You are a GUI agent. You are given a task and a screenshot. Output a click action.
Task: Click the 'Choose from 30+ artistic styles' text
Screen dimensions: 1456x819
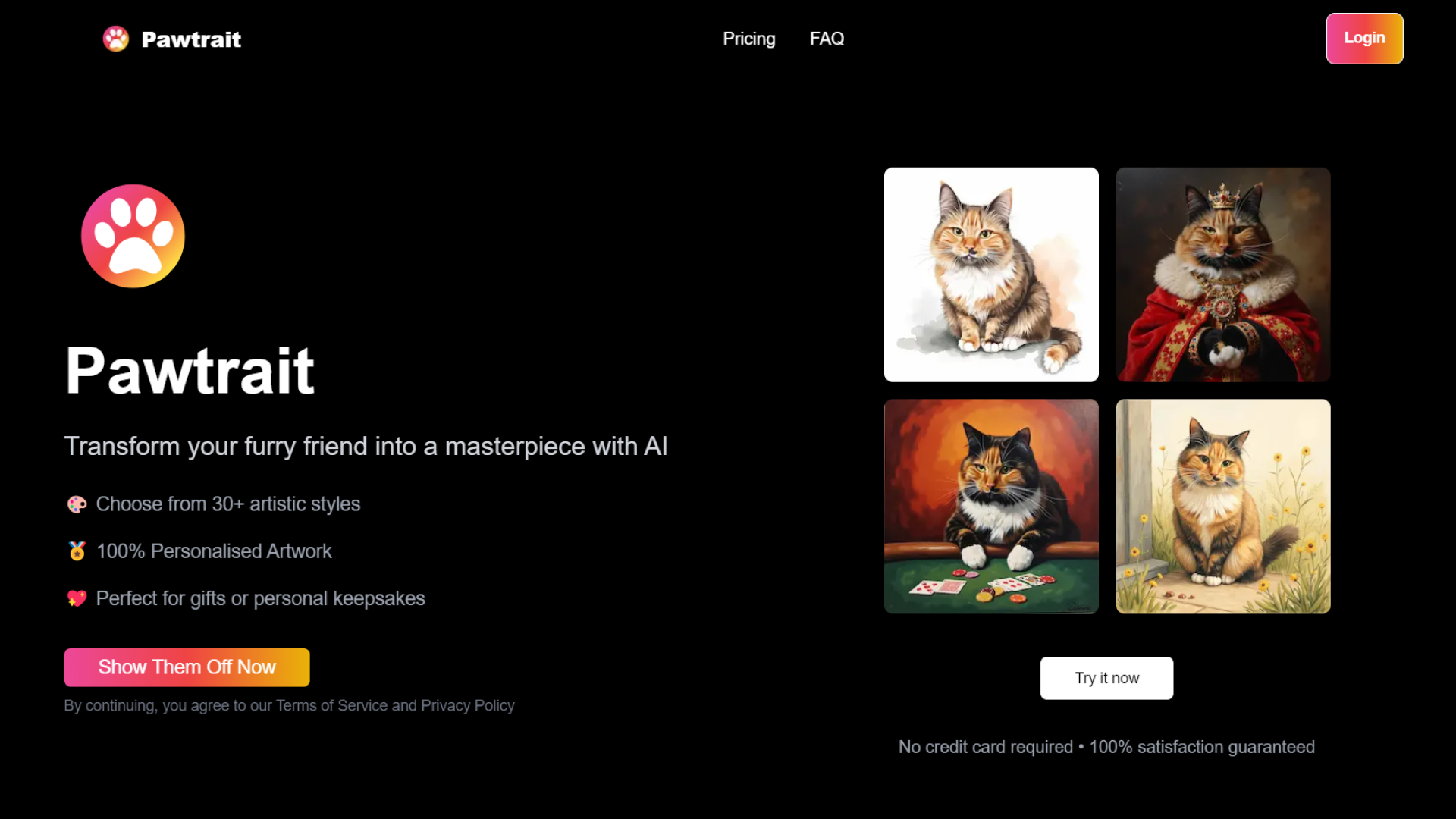(228, 504)
